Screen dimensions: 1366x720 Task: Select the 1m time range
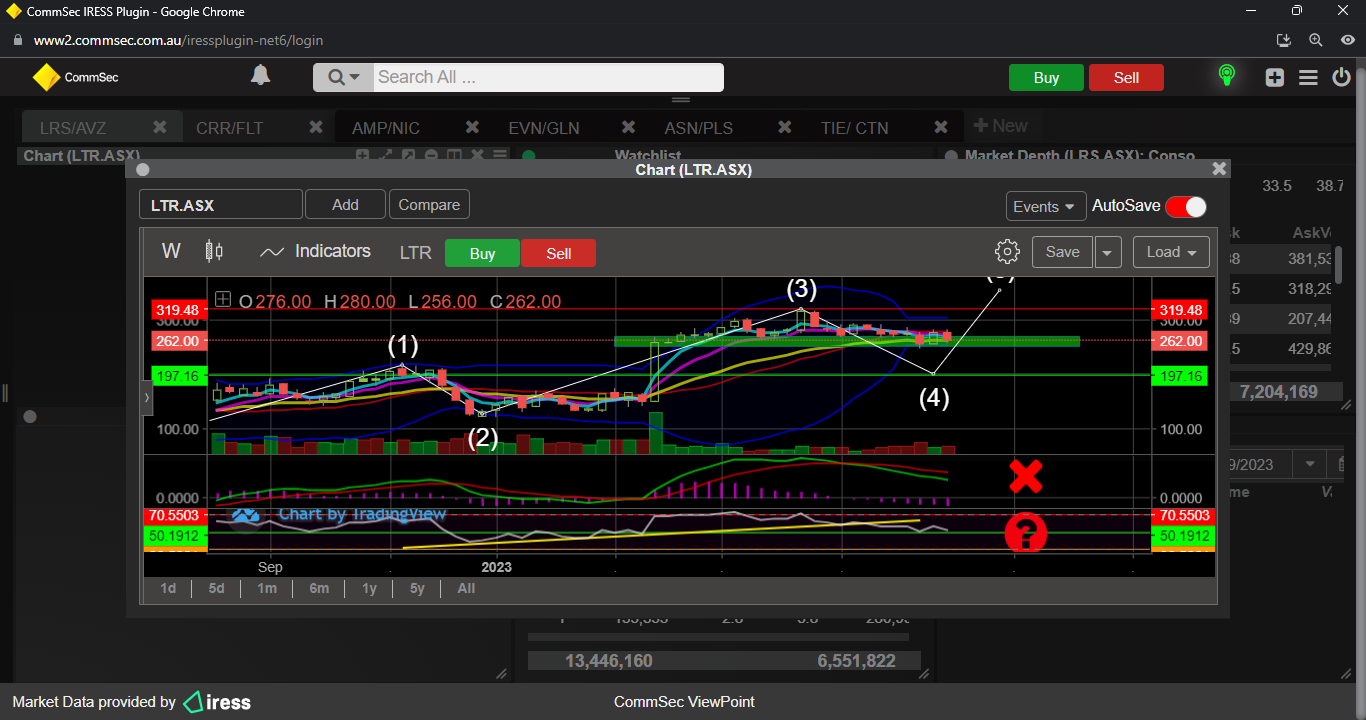tap(266, 588)
